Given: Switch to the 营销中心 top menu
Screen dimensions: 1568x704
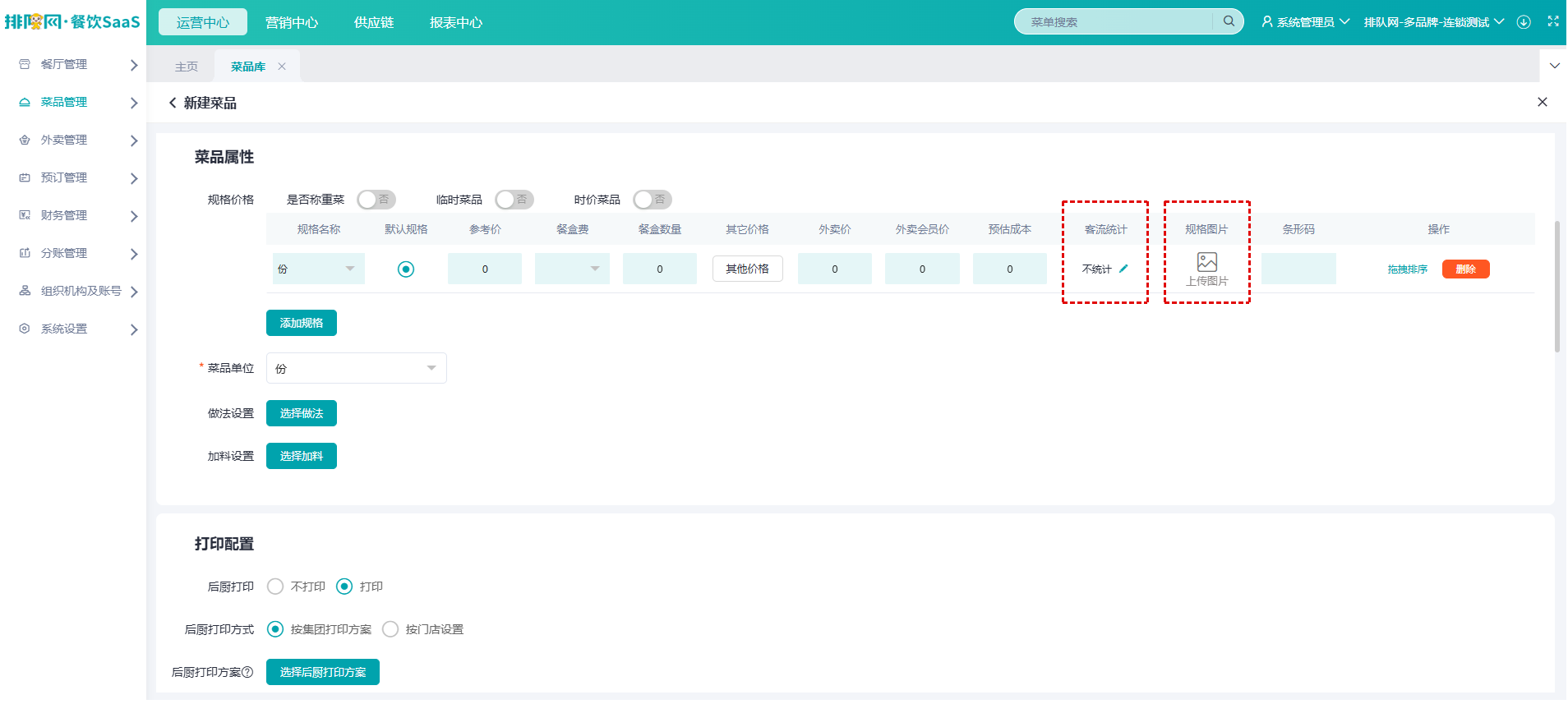Looking at the screenshot, I should click(292, 22).
